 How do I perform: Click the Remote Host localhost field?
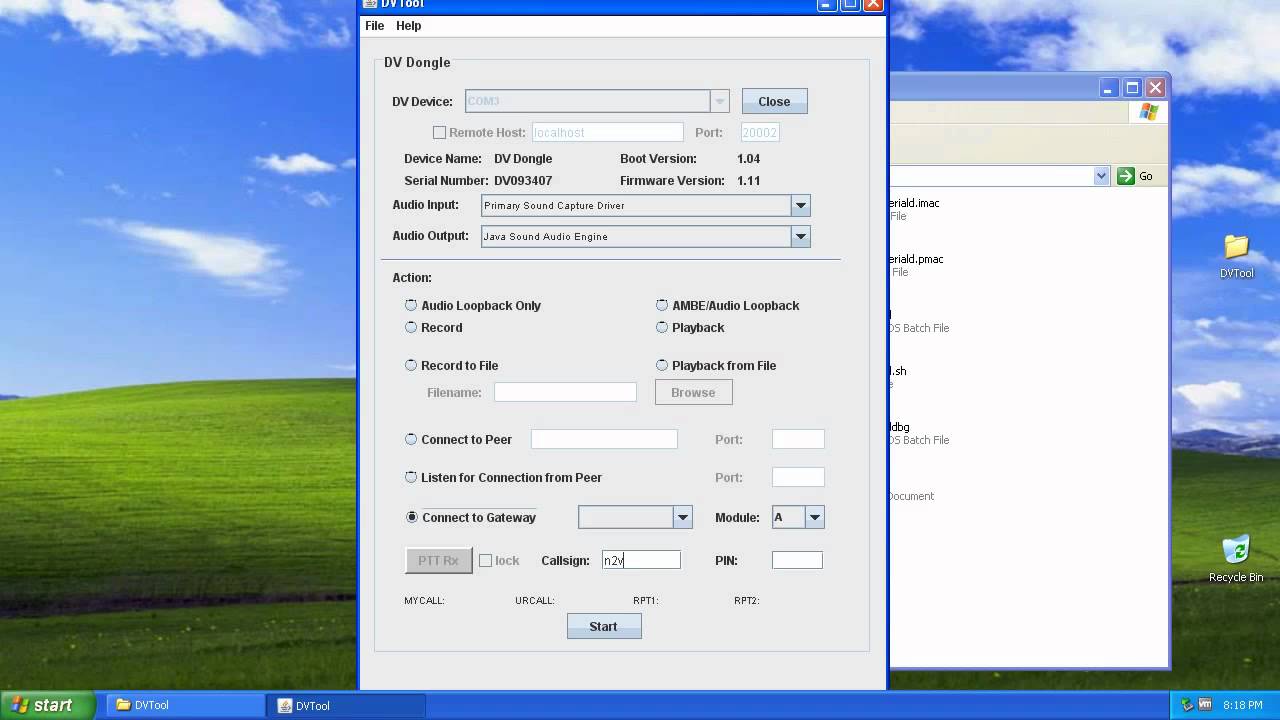pos(607,132)
